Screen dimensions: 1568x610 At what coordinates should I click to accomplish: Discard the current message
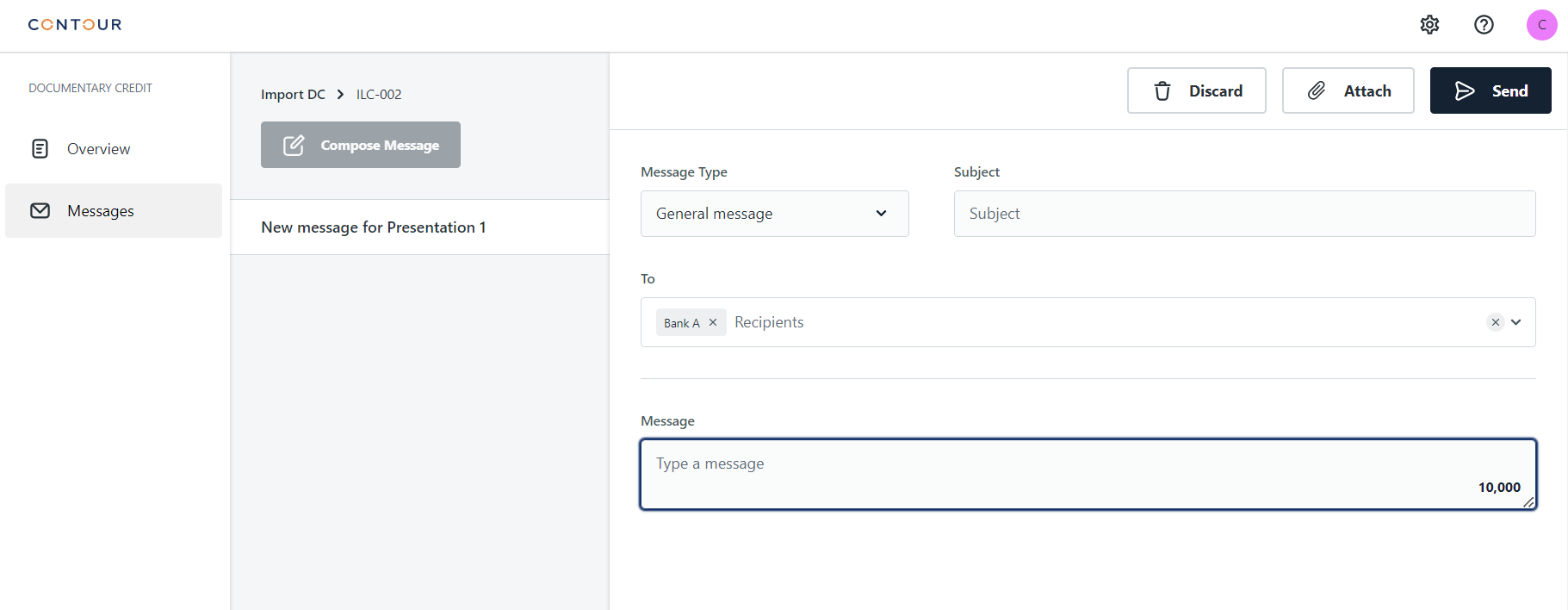(x=1196, y=90)
